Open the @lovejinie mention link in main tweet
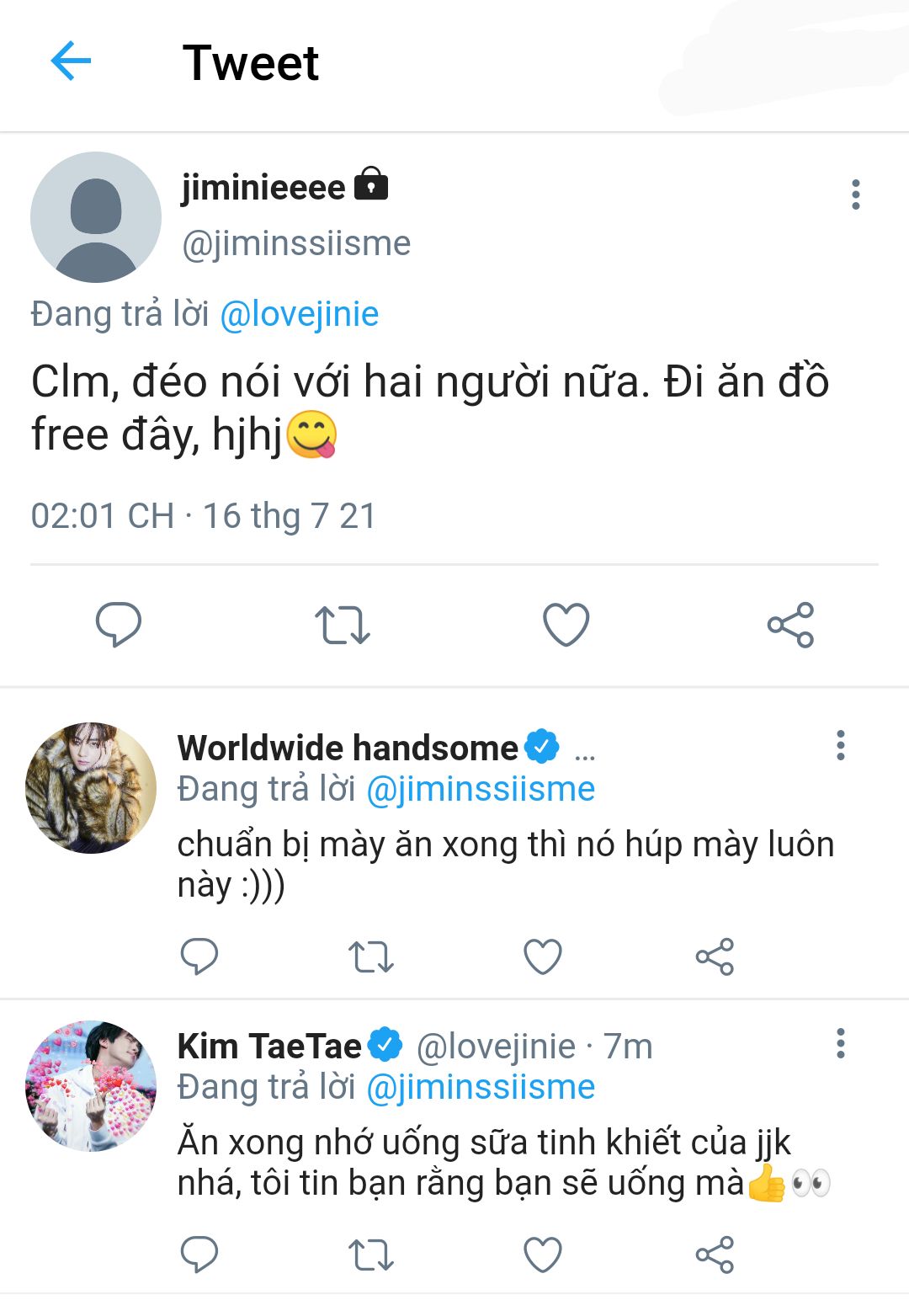The height and width of the screenshot is (1316, 909). pyautogui.click(x=299, y=314)
